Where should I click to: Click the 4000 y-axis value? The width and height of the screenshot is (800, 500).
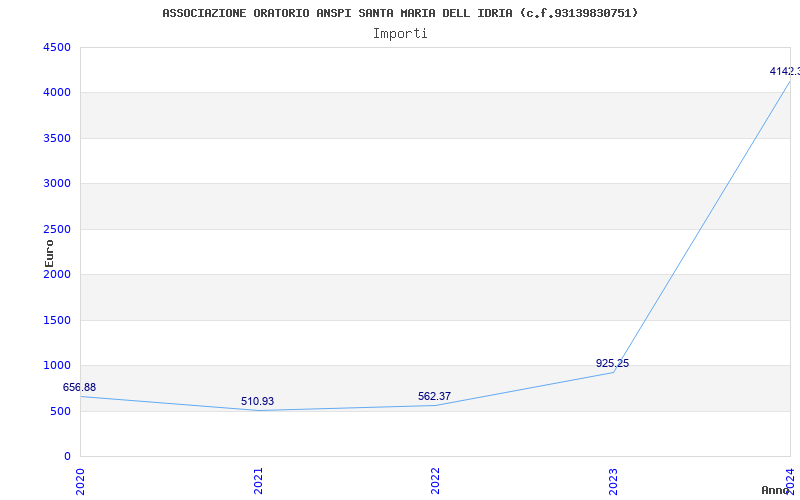coord(57,93)
